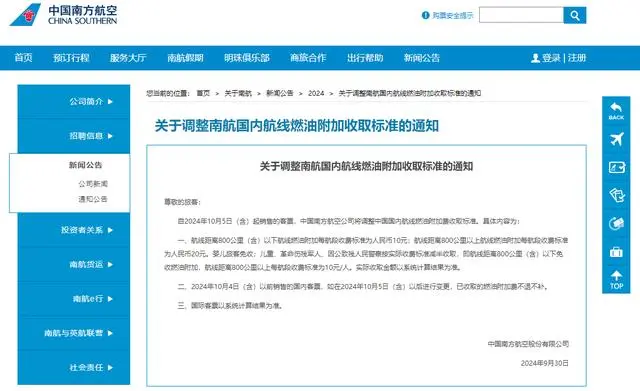Click the TOP arrow to return to top
640x391 pixels.
[616, 280]
